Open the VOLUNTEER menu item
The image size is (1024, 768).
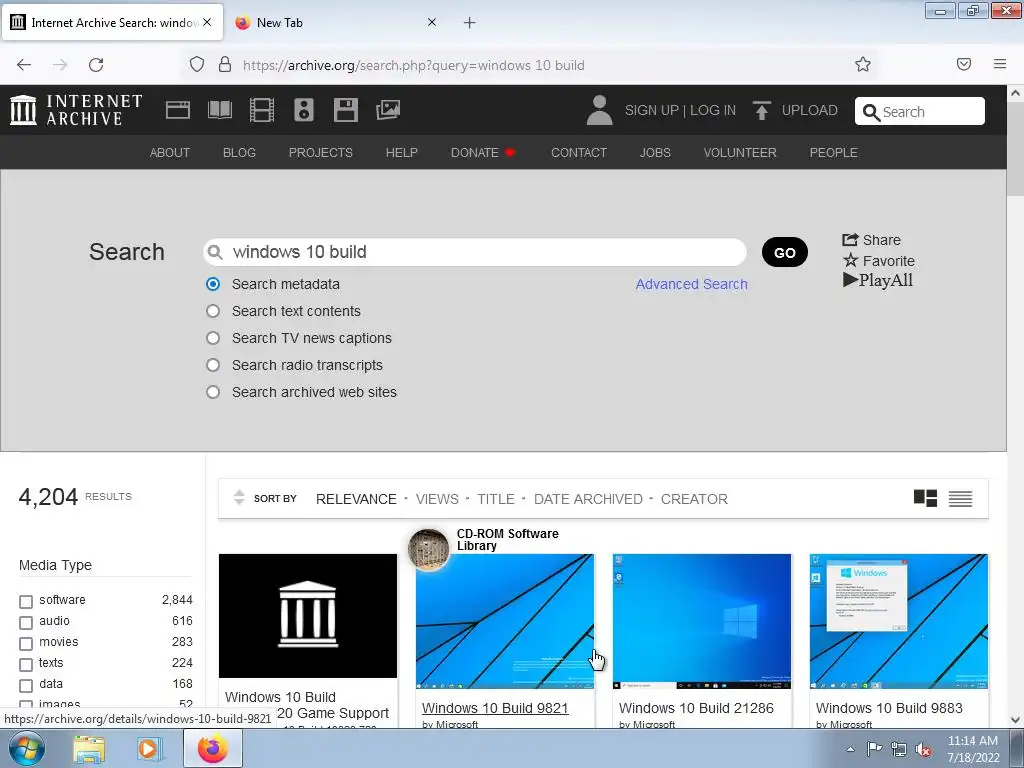[x=740, y=152]
